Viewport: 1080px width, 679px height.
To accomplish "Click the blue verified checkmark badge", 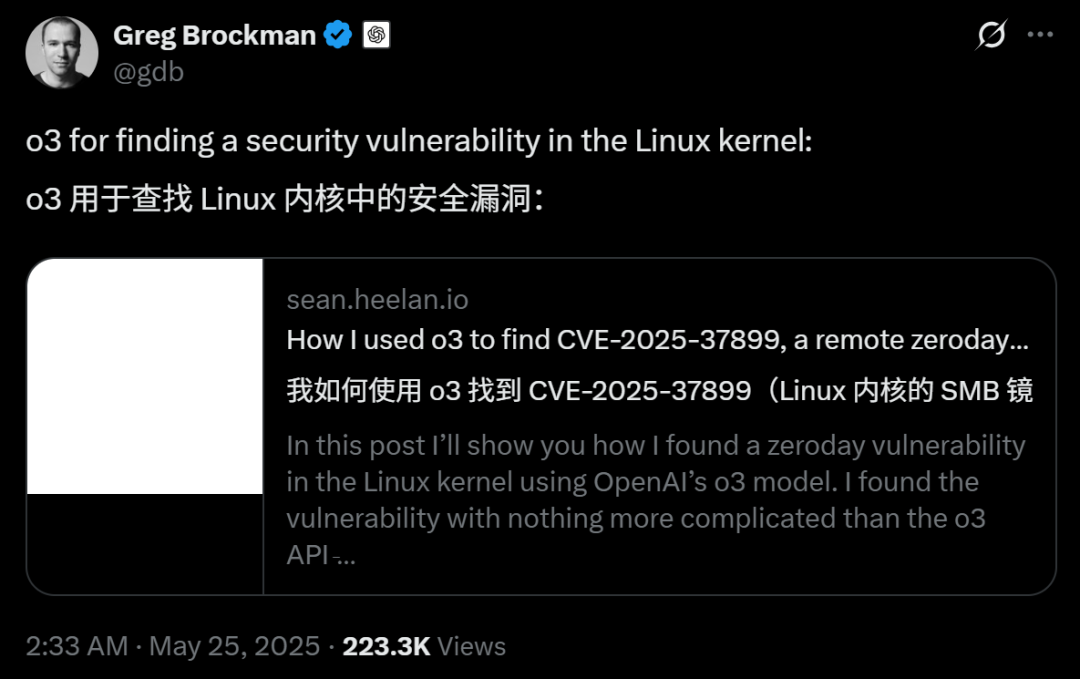I will [337, 34].
